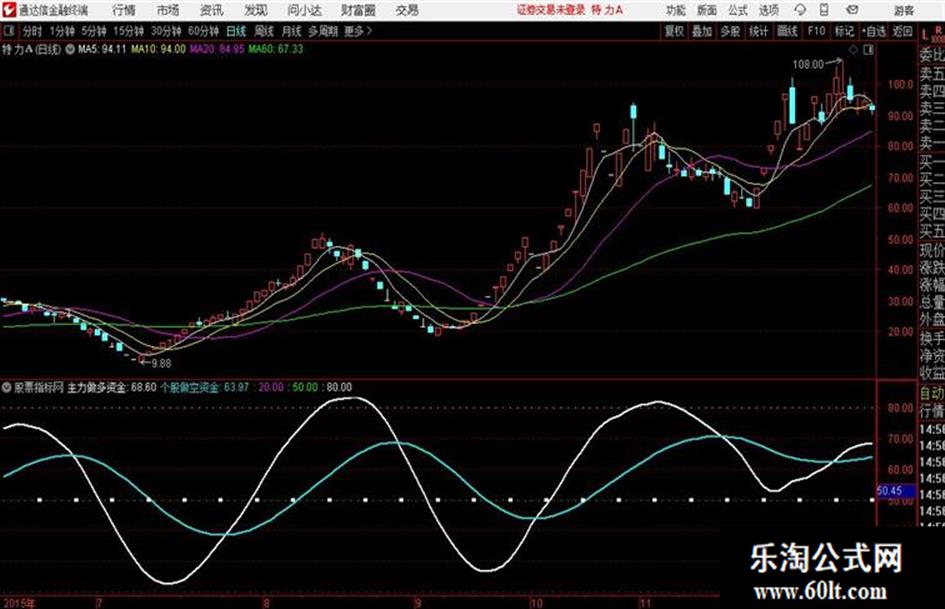945x609 pixels.
Task: Click the MA20: 84.95 indicator value
Action: pyautogui.click(x=217, y=49)
